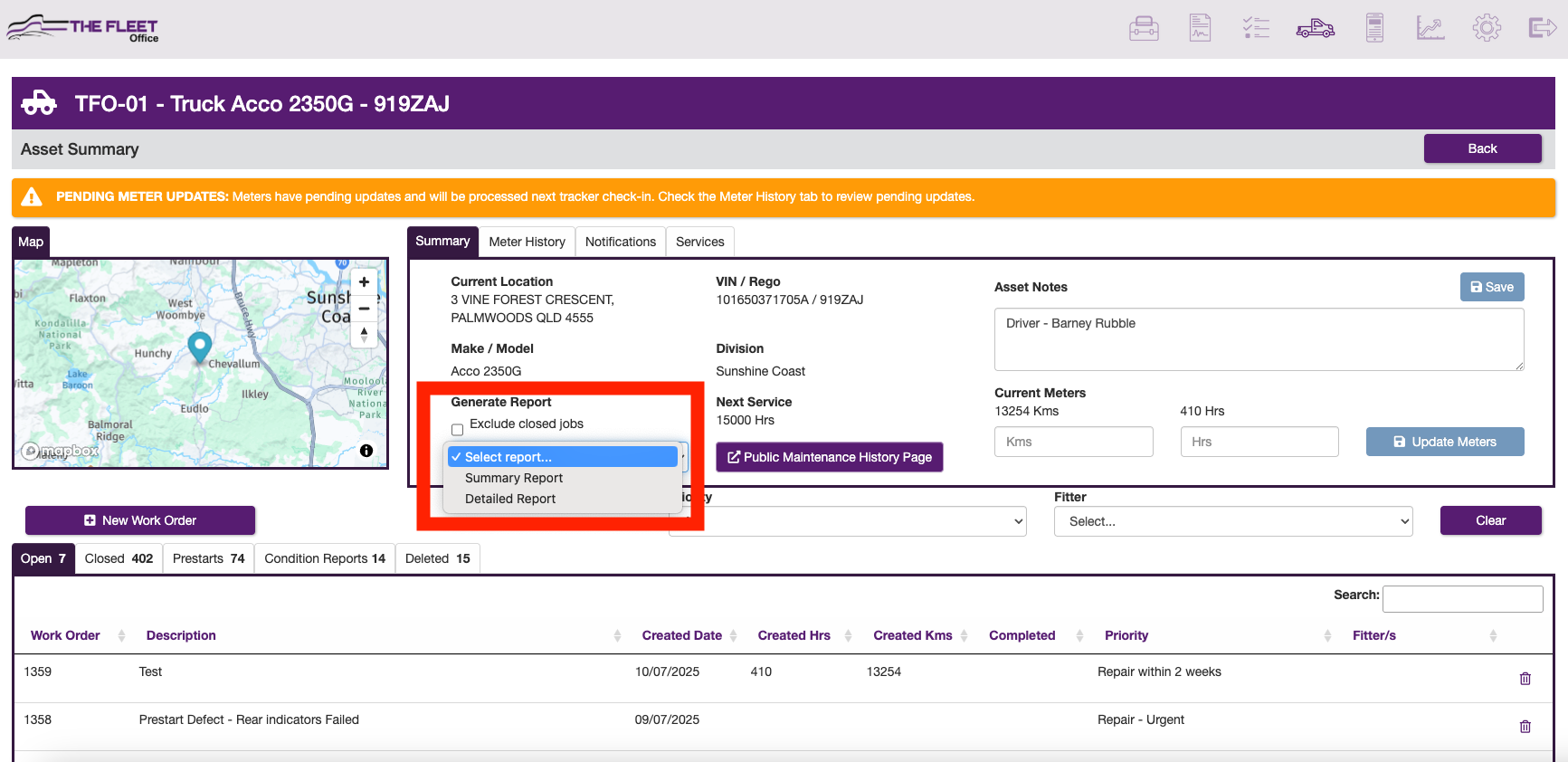
Task: Click the Kms meter input field
Action: [1074, 442]
